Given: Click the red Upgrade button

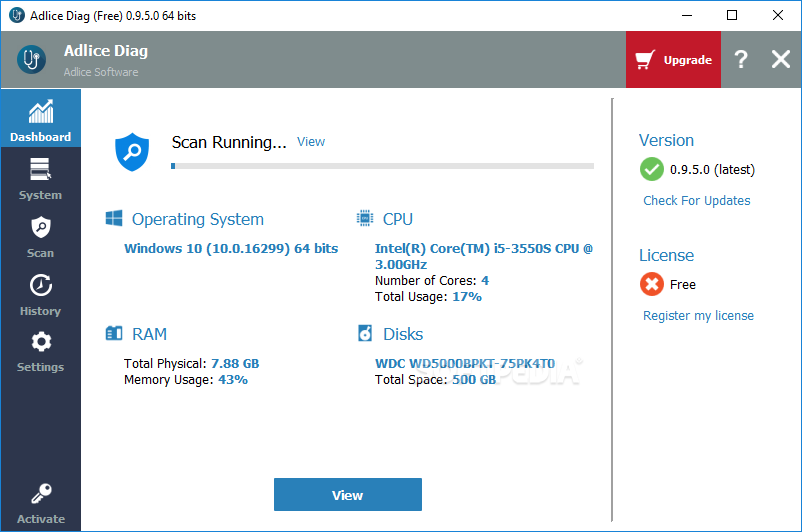Looking at the screenshot, I should coord(673,59).
